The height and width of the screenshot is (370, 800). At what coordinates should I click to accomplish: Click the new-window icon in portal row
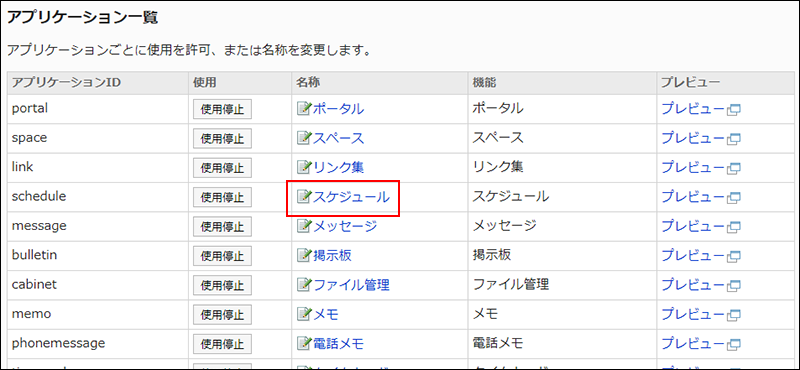tap(734, 110)
